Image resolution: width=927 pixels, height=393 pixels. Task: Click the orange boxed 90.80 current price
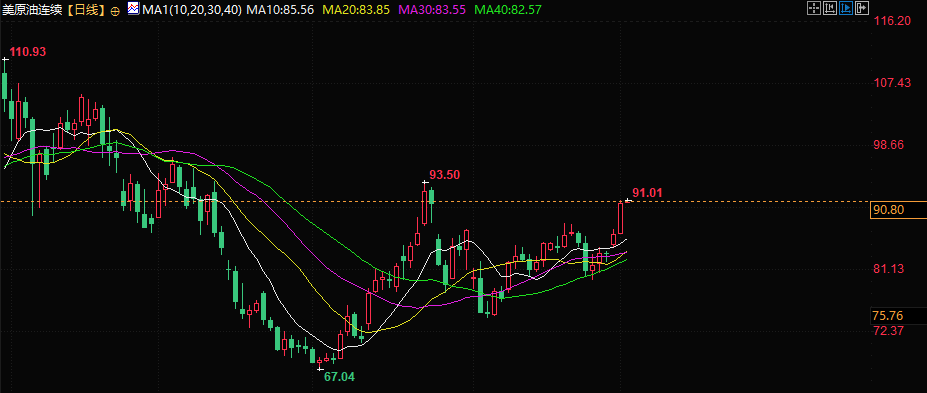[898, 210]
